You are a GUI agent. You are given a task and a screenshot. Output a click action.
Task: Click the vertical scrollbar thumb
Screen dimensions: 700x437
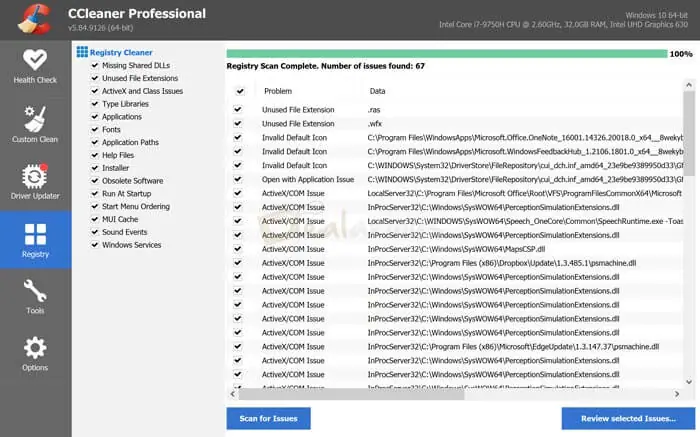click(x=689, y=133)
